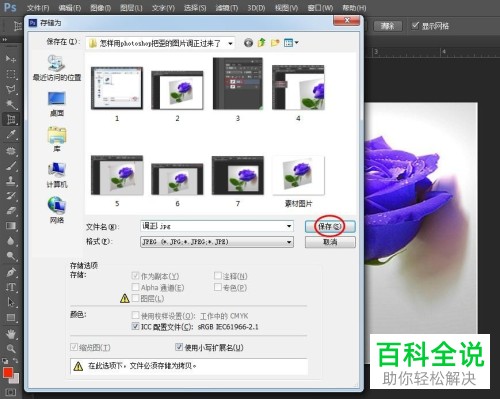Open the 窗口 menu

(320, 8)
